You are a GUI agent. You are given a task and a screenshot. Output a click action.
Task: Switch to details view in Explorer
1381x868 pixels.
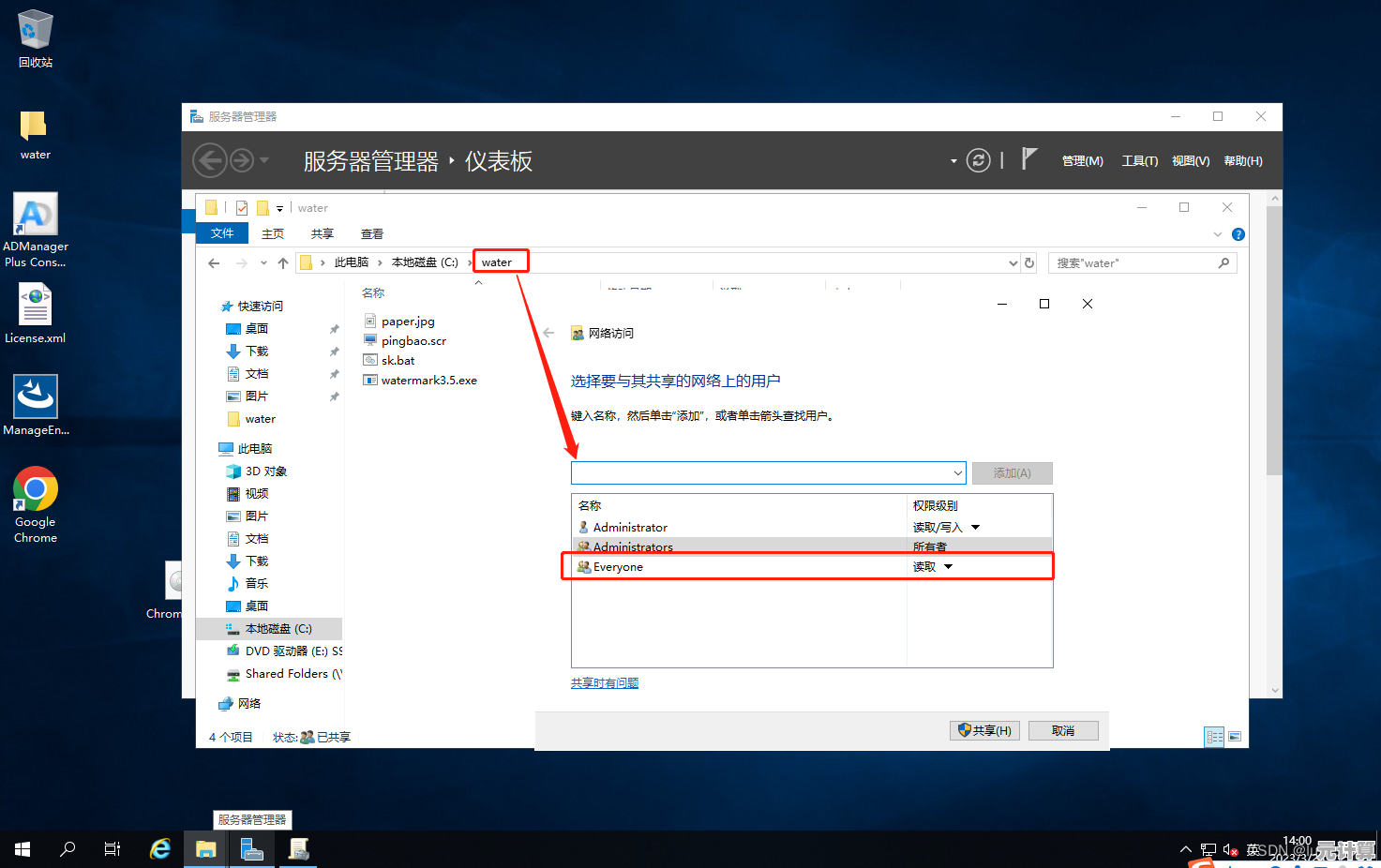(x=1214, y=737)
